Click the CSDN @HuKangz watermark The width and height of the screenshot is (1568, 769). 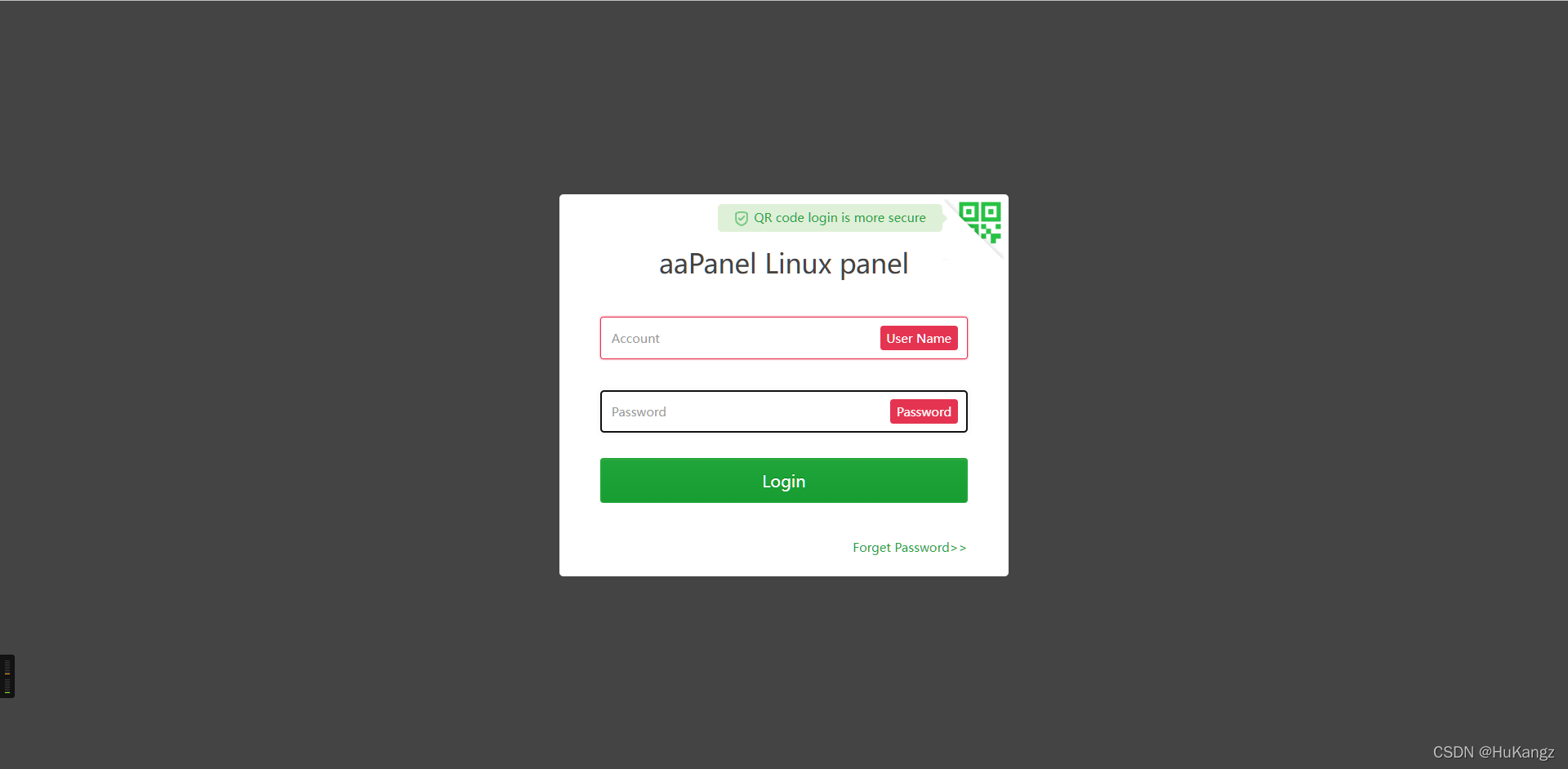click(1494, 752)
